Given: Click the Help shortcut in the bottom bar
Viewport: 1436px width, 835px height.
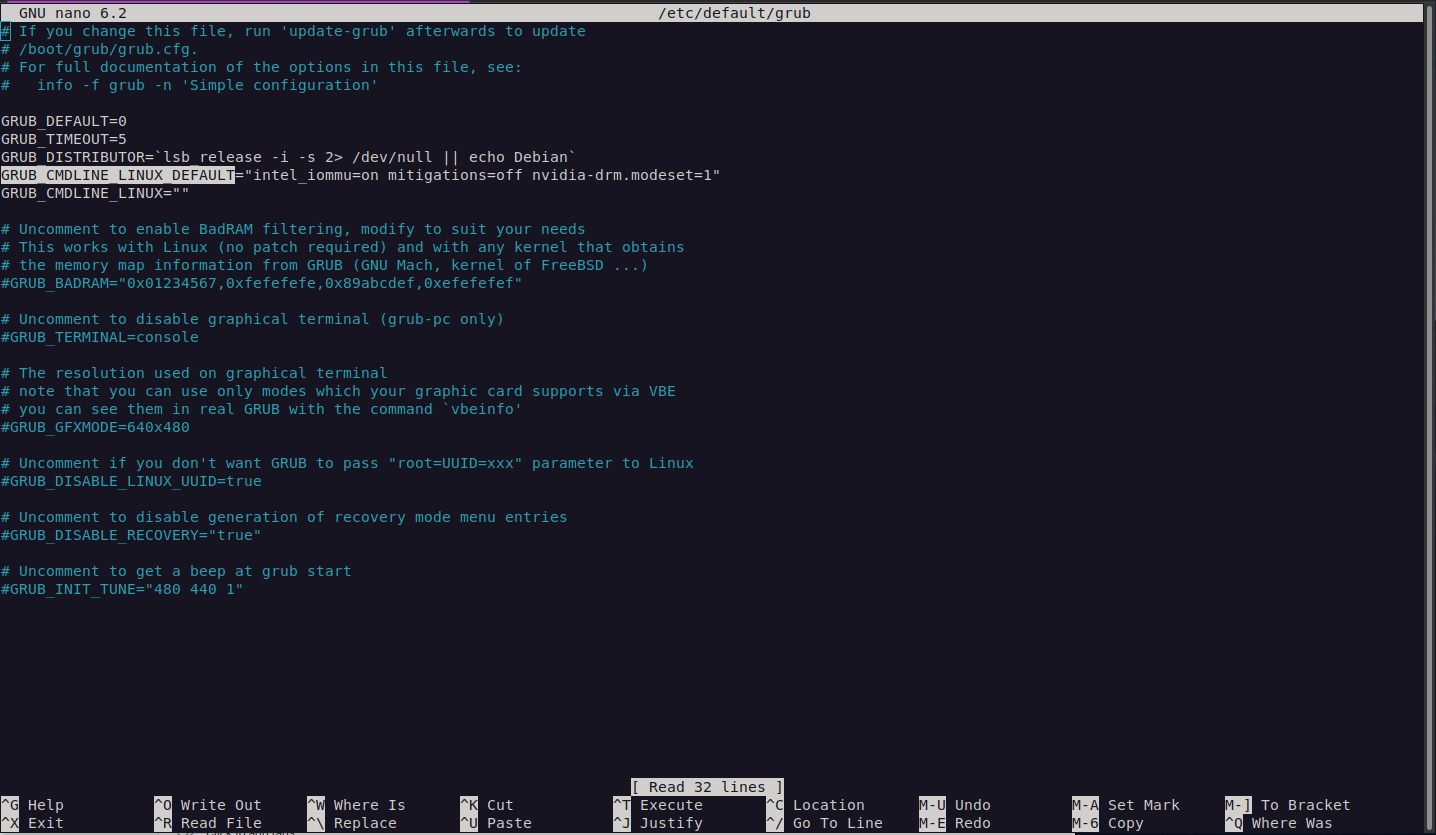Looking at the screenshot, I should coord(45,805).
